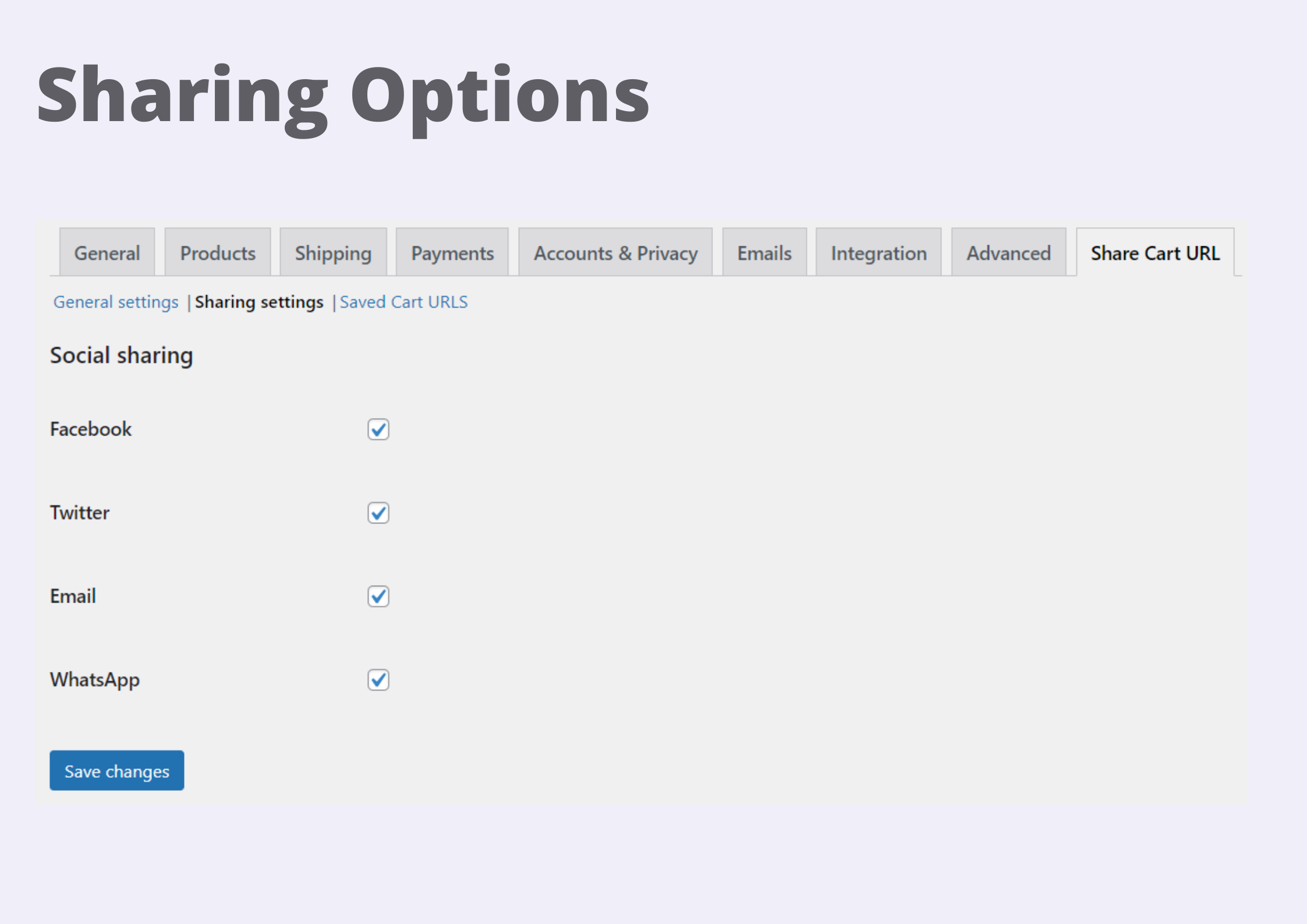
Task: Click the Social sharing section heading
Action: click(121, 355)
